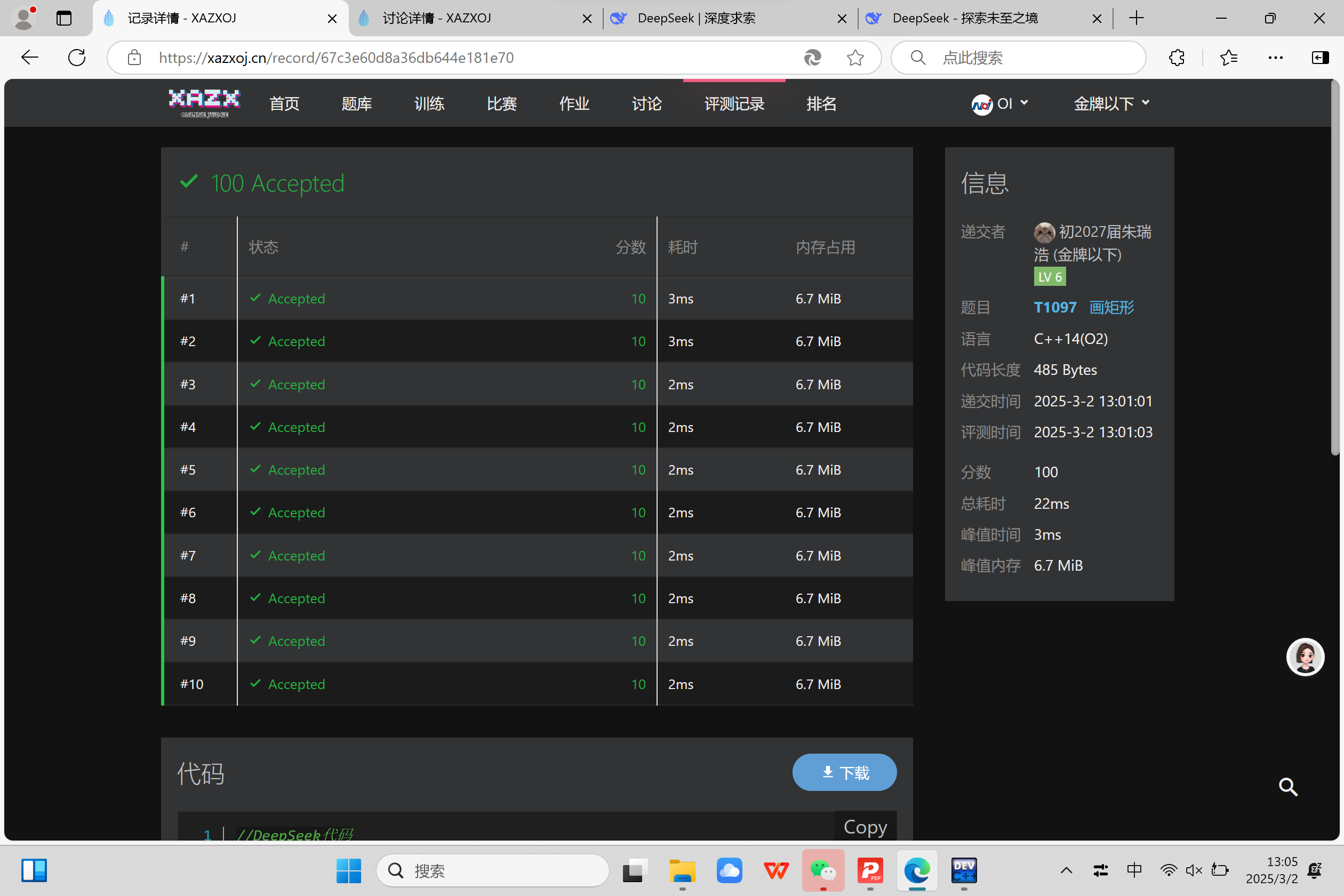Open Dev-C++ from the taskbar
This screenshot has height=896, width=1344.
point(963,870)
